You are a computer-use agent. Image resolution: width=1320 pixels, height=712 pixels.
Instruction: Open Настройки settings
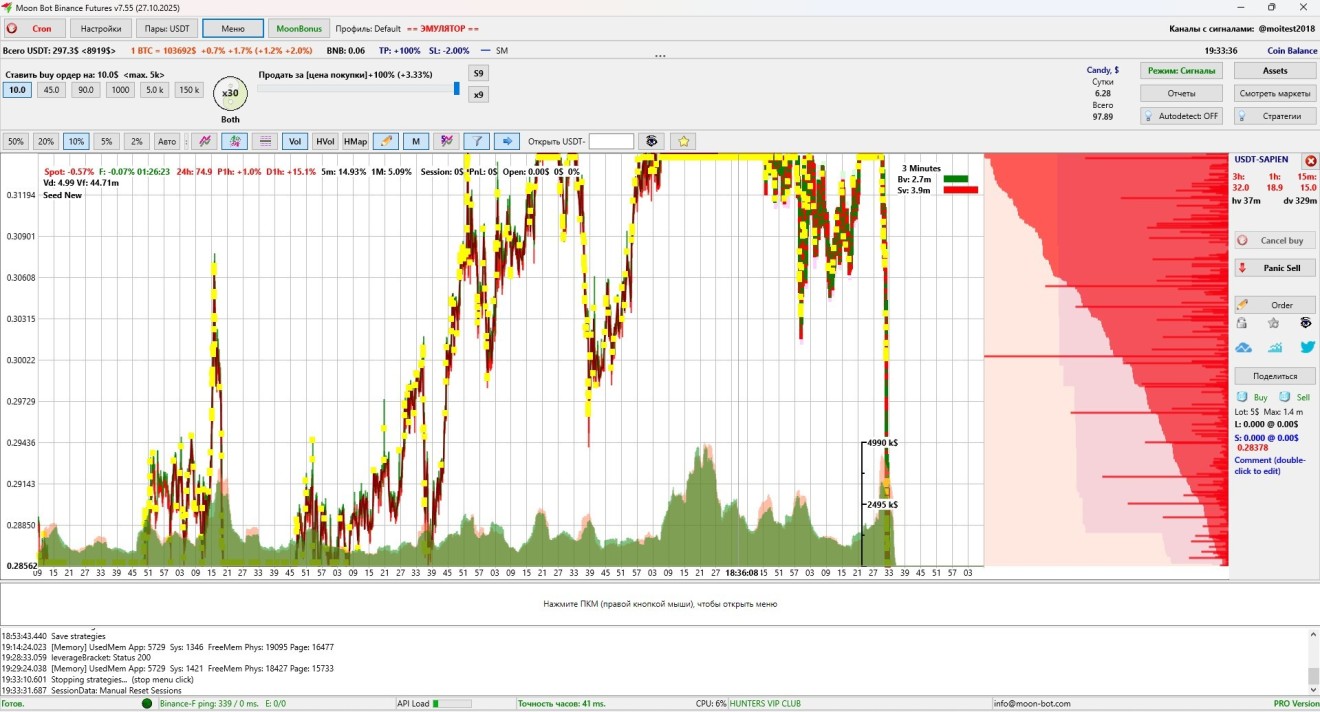tap(101, 28)
